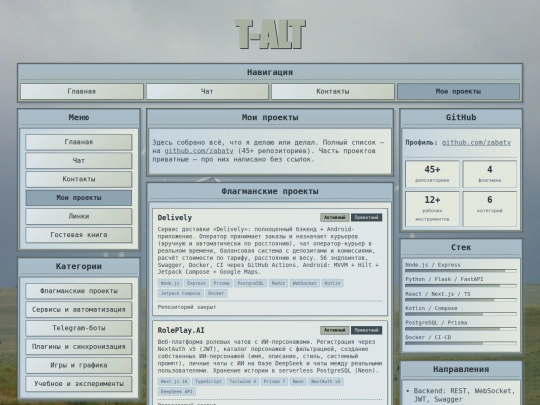Click the Delively project title
This screenshot has height=405, width=540.
(x=175, y=218)
